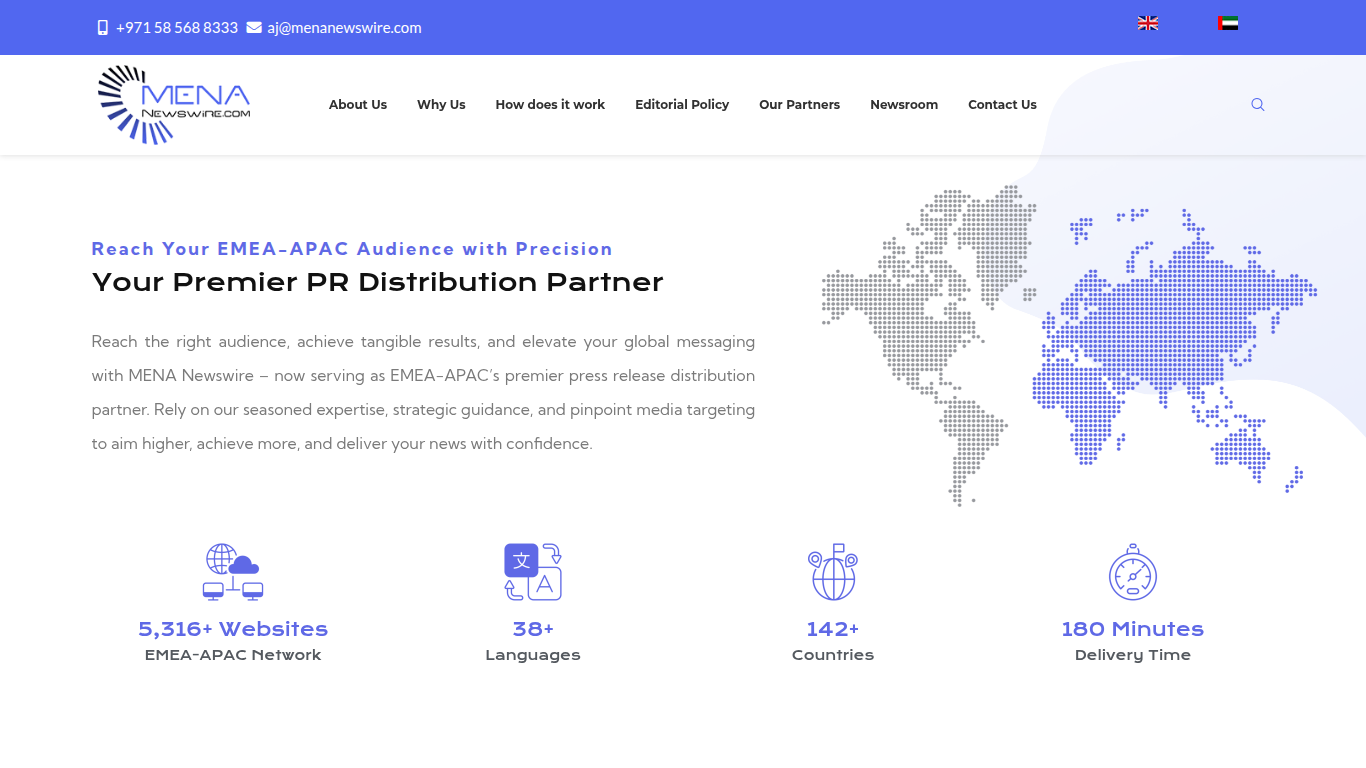The height and width of the screenshot is (768, 1366).
Task: Switch language with the UAE flag
Action: click(1228, 23)
